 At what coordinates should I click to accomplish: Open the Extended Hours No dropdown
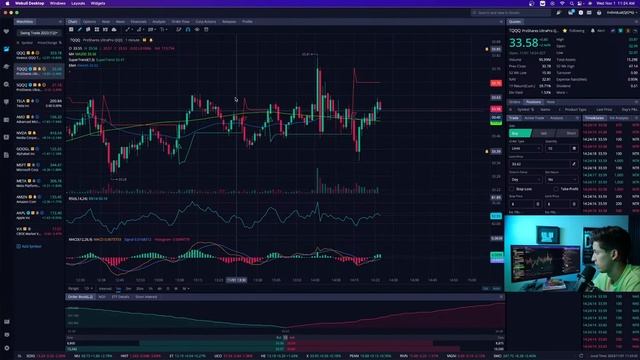[x=562, y=180]
